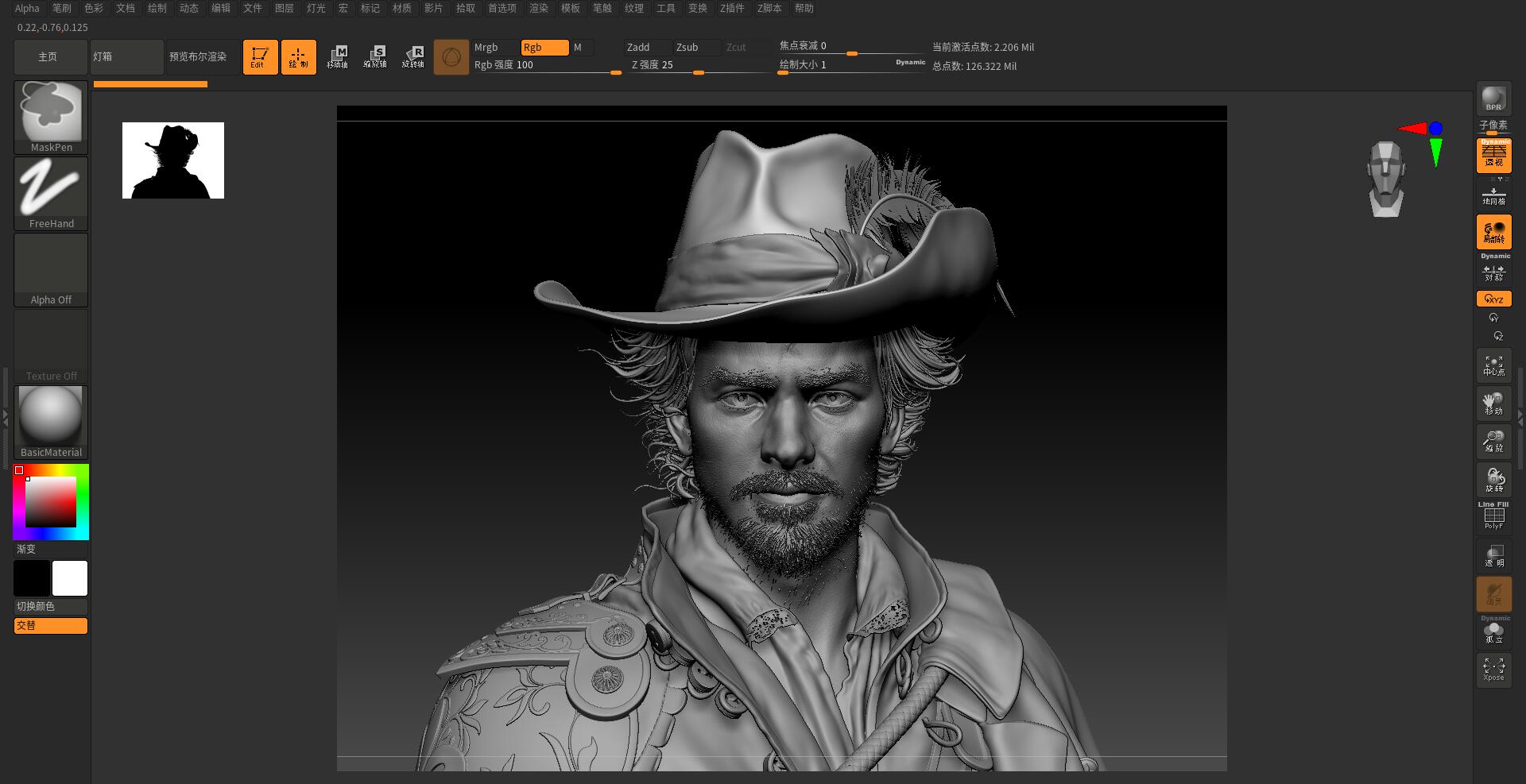Click the 灯箱 (LightBox) button

127,57
